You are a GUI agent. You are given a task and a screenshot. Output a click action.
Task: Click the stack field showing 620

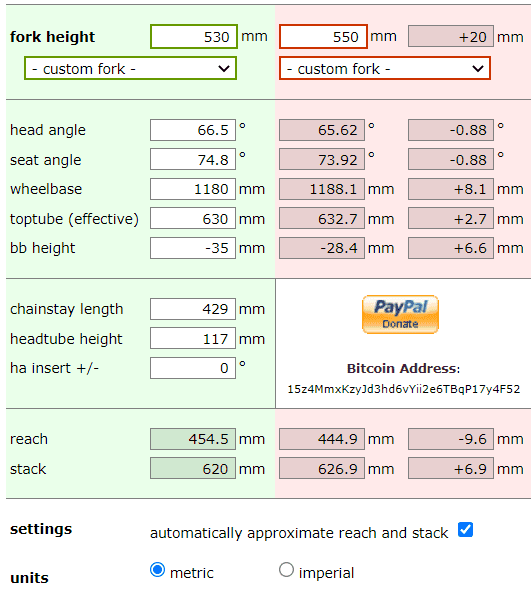[x=193, y=468]
